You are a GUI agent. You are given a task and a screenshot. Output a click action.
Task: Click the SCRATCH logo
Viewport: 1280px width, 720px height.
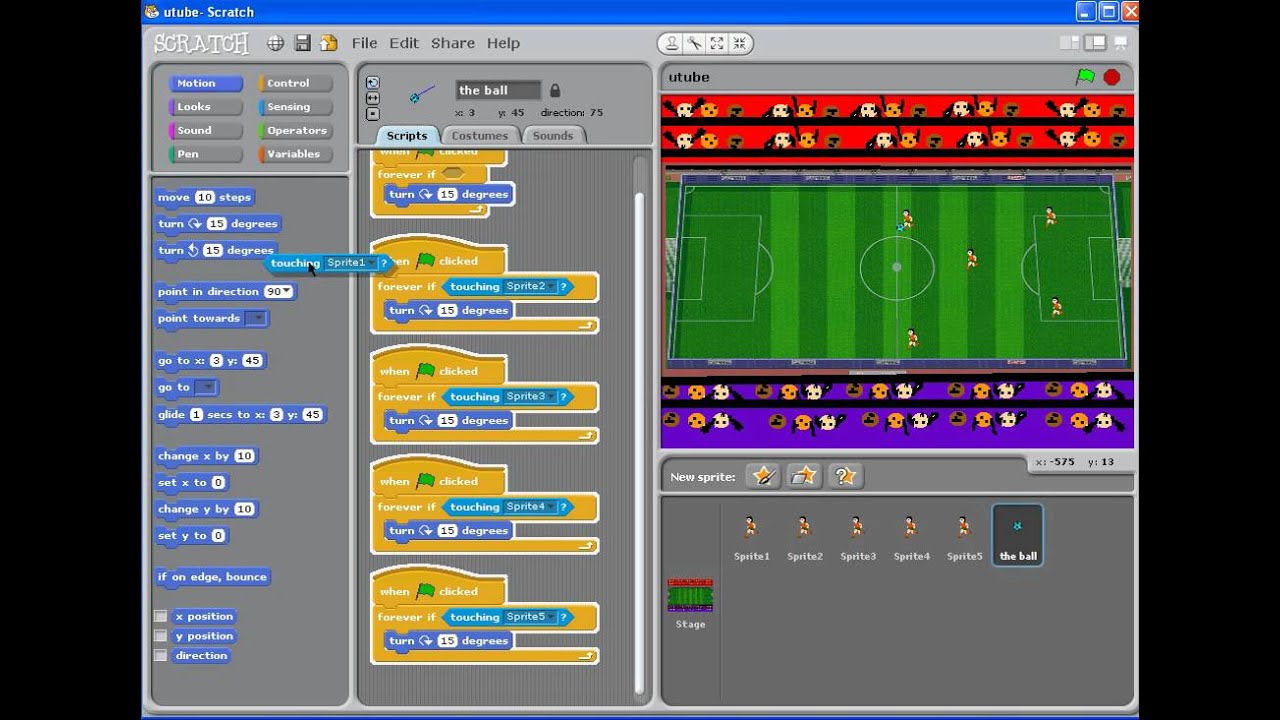click(x=201, y=43)
